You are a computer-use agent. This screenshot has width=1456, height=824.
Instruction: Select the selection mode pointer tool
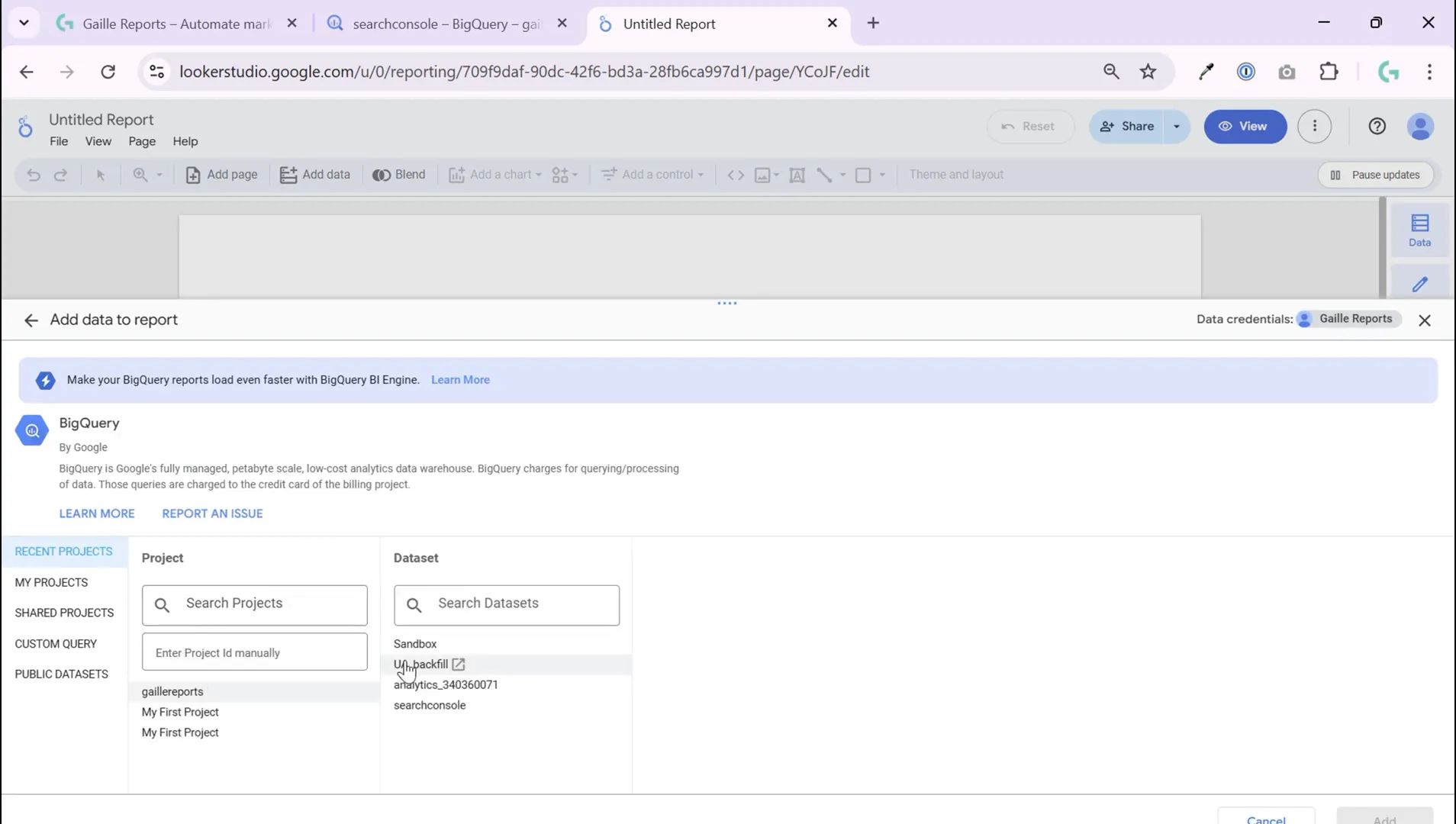101,175
